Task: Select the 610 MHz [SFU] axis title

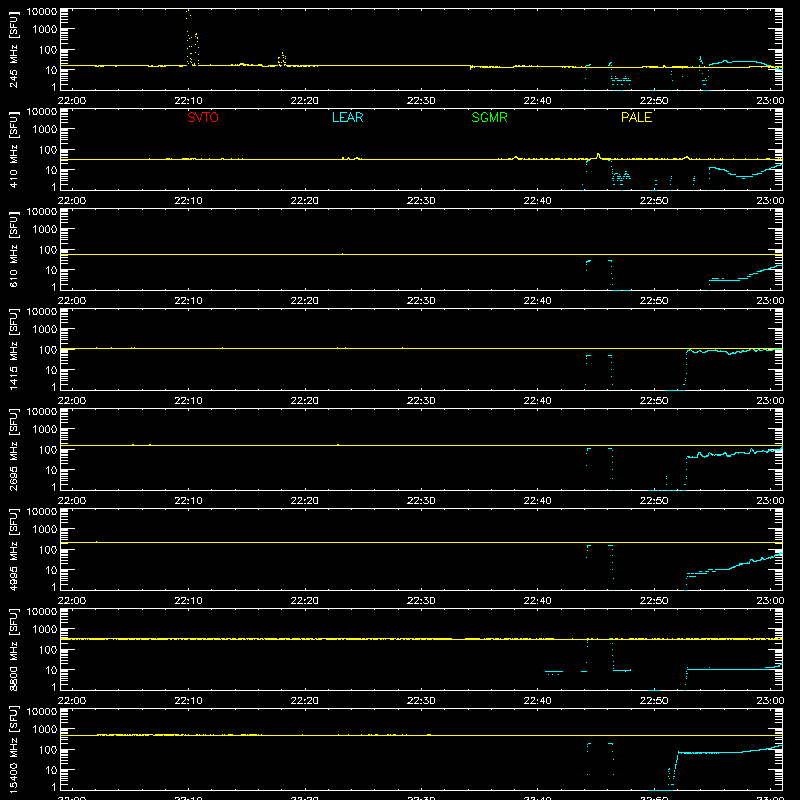Action: (x=13, y=249)
